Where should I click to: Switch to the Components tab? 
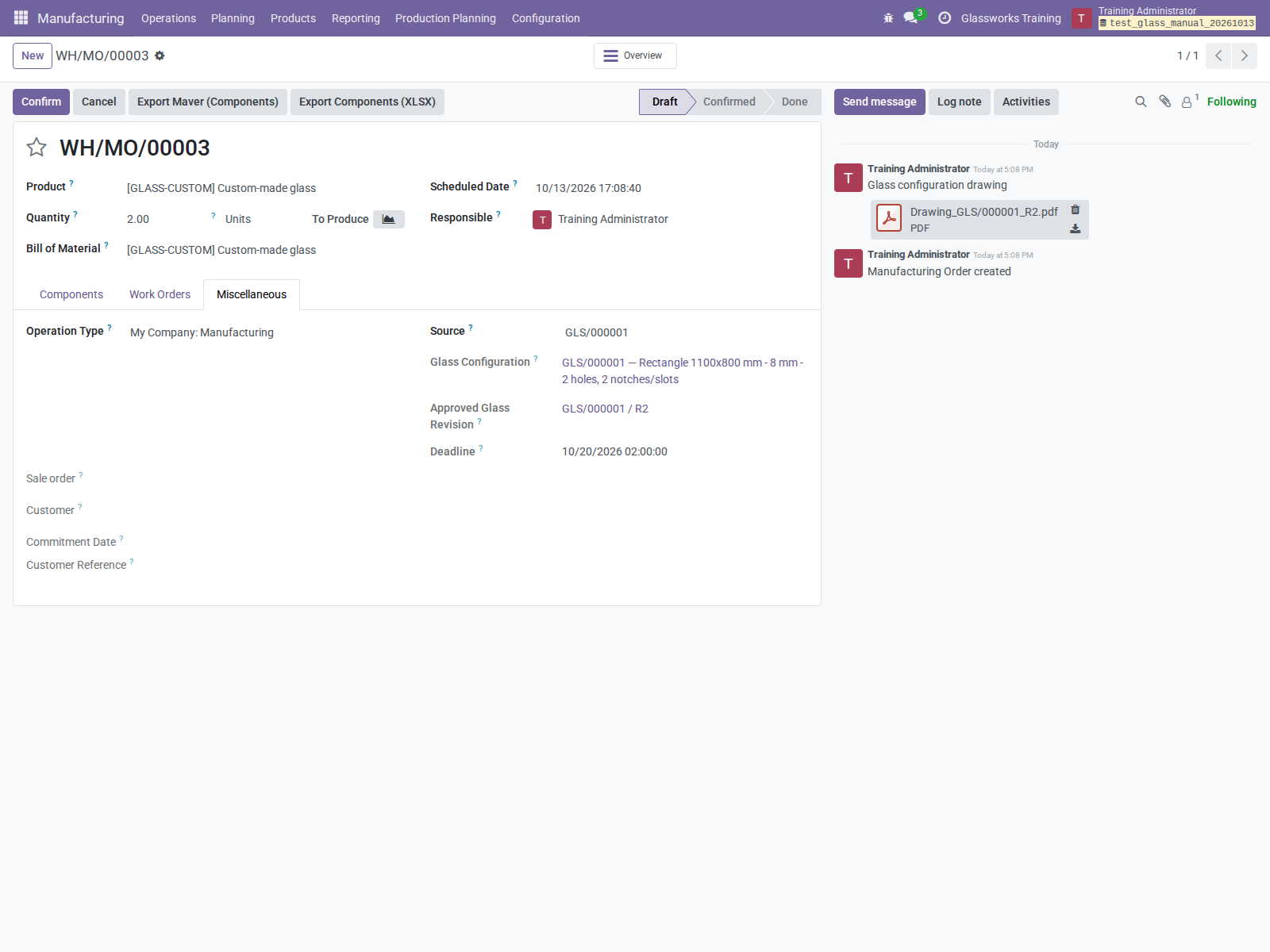(x=71, y=294)
